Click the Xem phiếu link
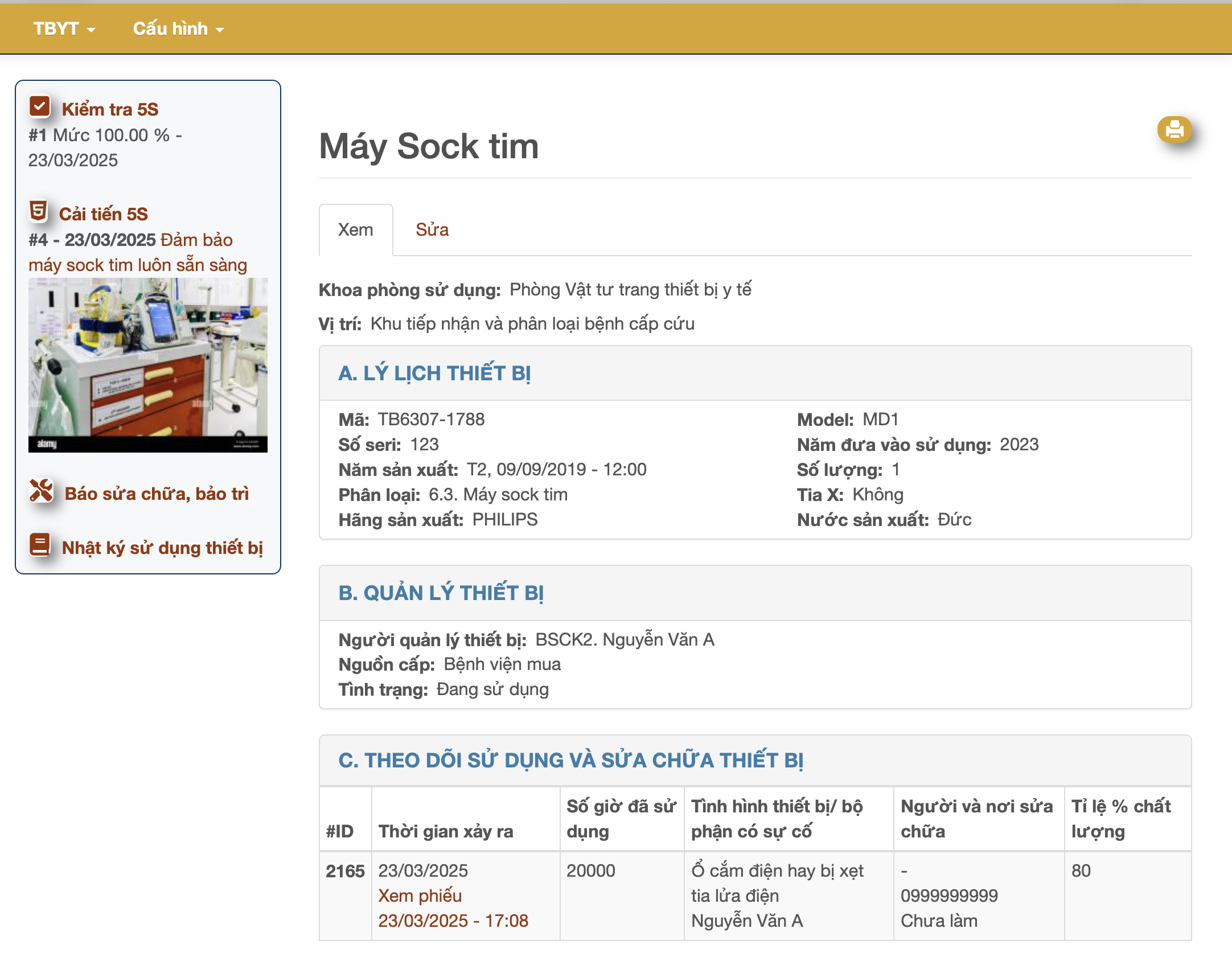 coord(420,896)
